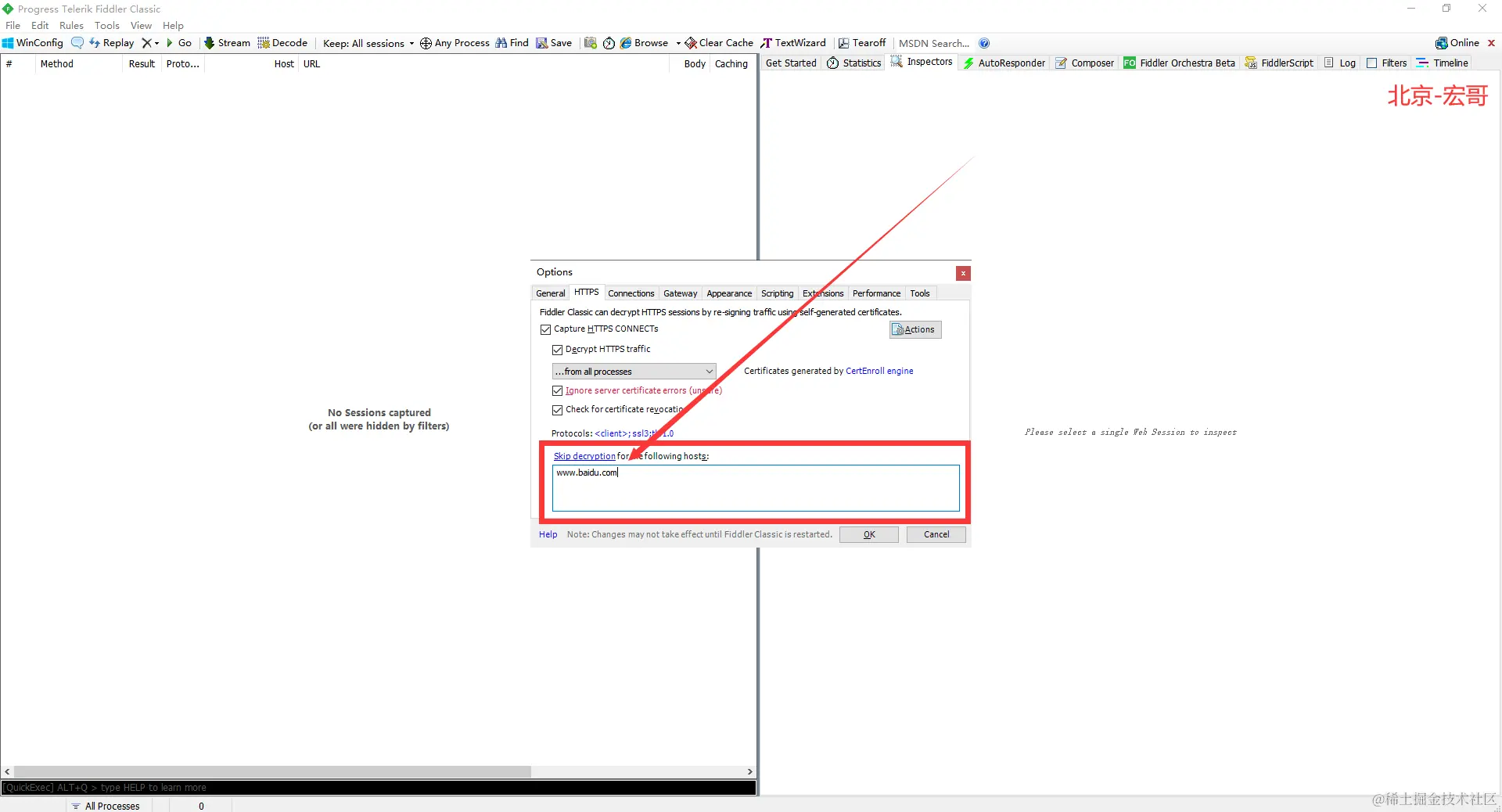1502x812 pixels.
Task: Select the Appearance tab in Options
Action: point(729,293)
